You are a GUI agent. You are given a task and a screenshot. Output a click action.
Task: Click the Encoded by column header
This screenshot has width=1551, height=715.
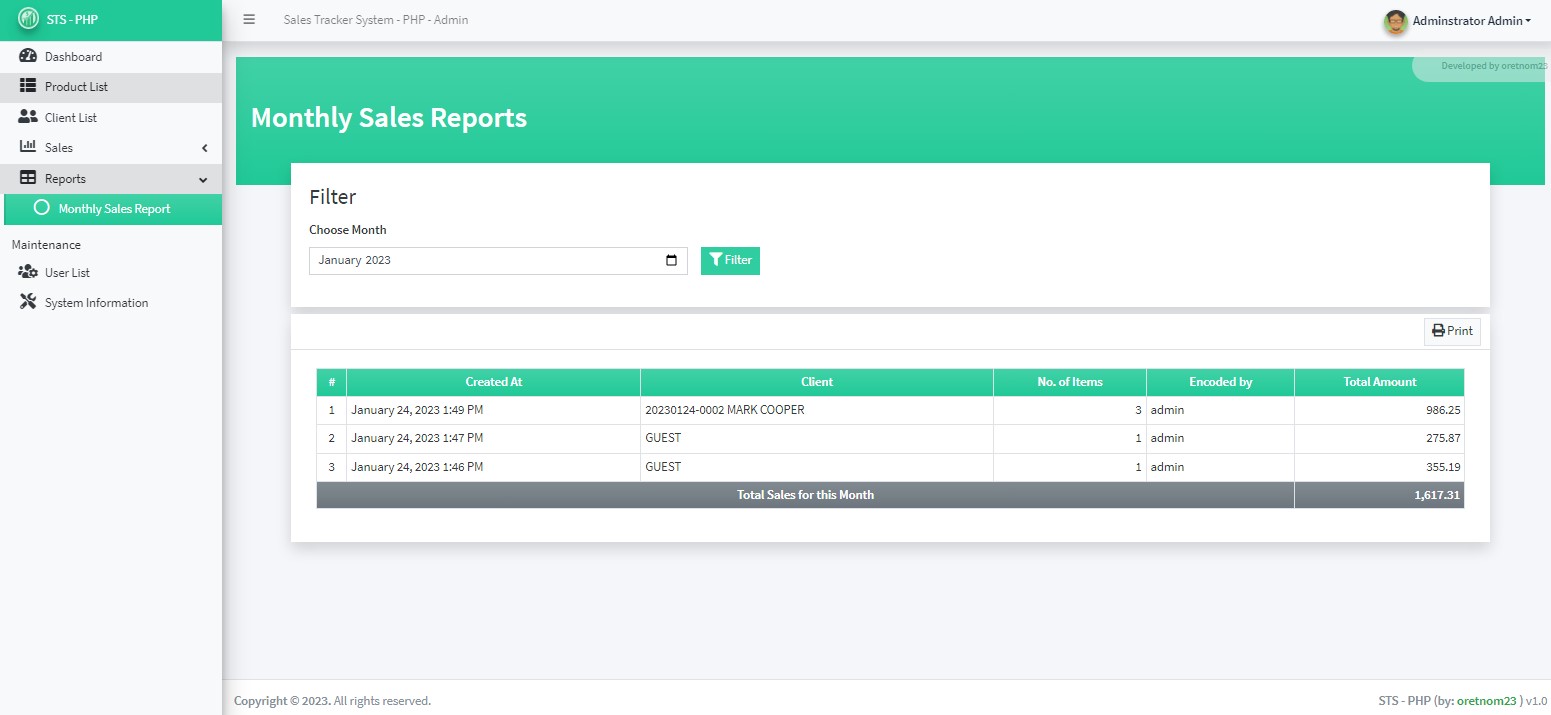click(x=1220, y=382)
